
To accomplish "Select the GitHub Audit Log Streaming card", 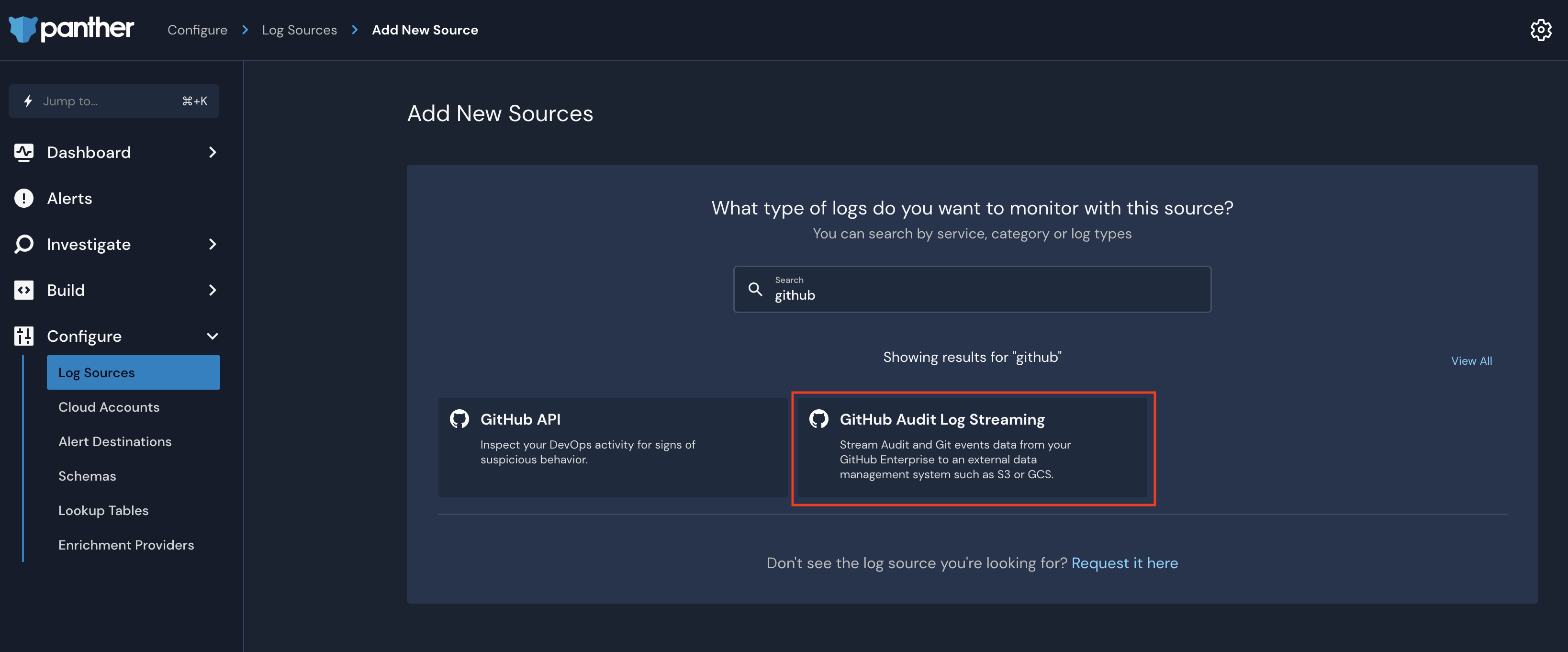I will (x=973, y=449).
